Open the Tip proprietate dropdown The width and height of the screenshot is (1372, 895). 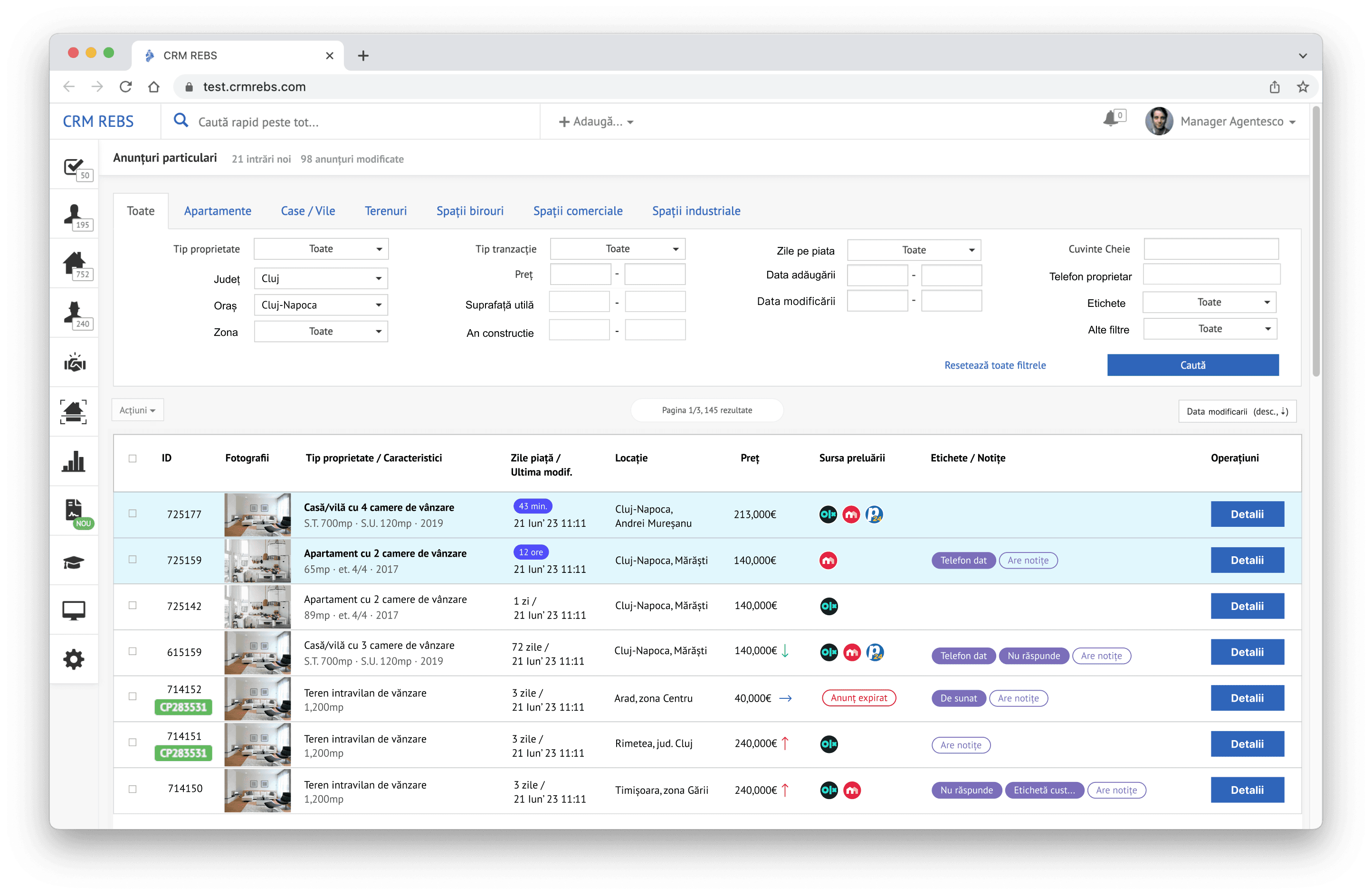(x=321, y=248)
